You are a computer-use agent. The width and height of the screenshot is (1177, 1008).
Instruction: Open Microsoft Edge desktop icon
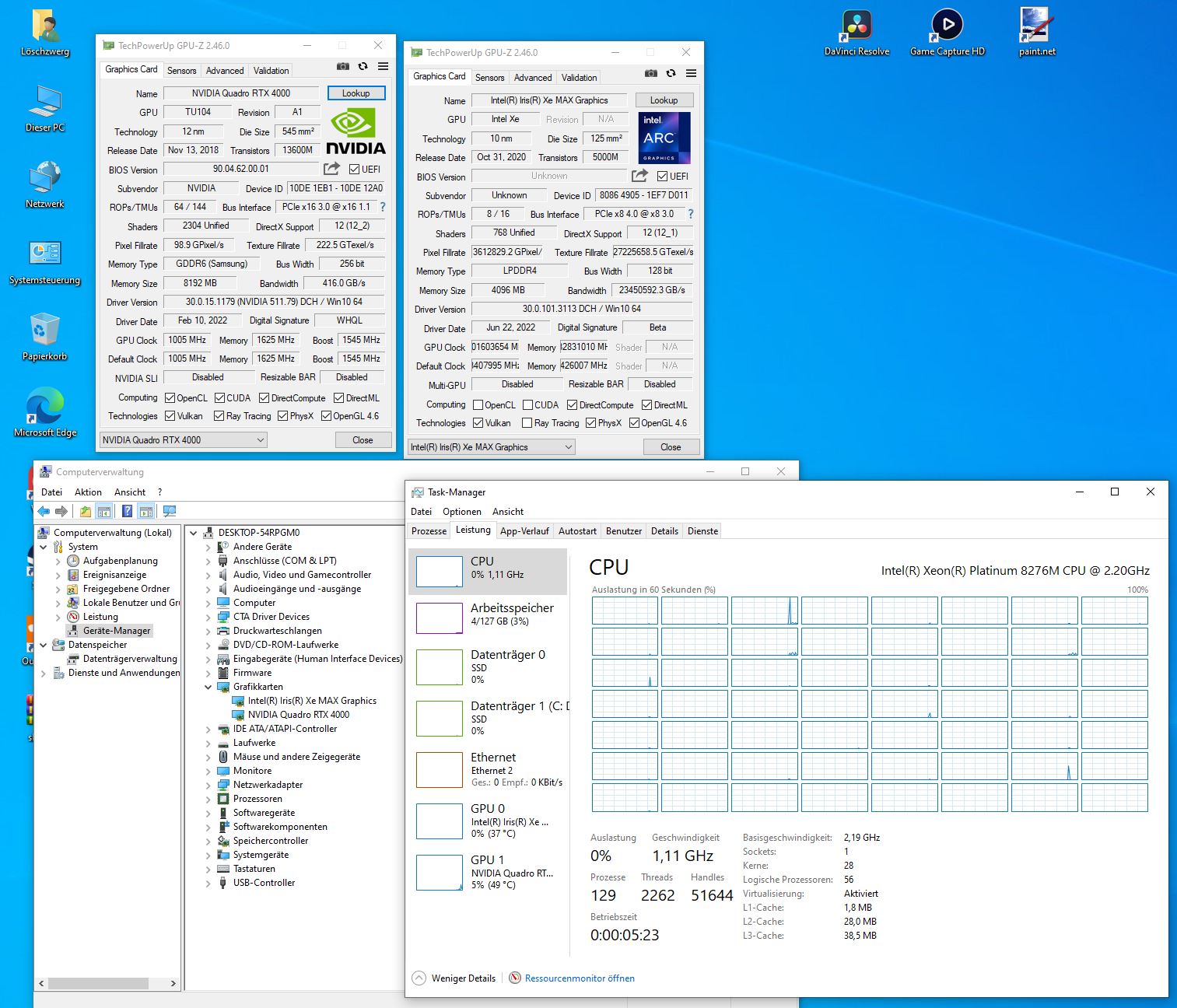pos(45,414)
